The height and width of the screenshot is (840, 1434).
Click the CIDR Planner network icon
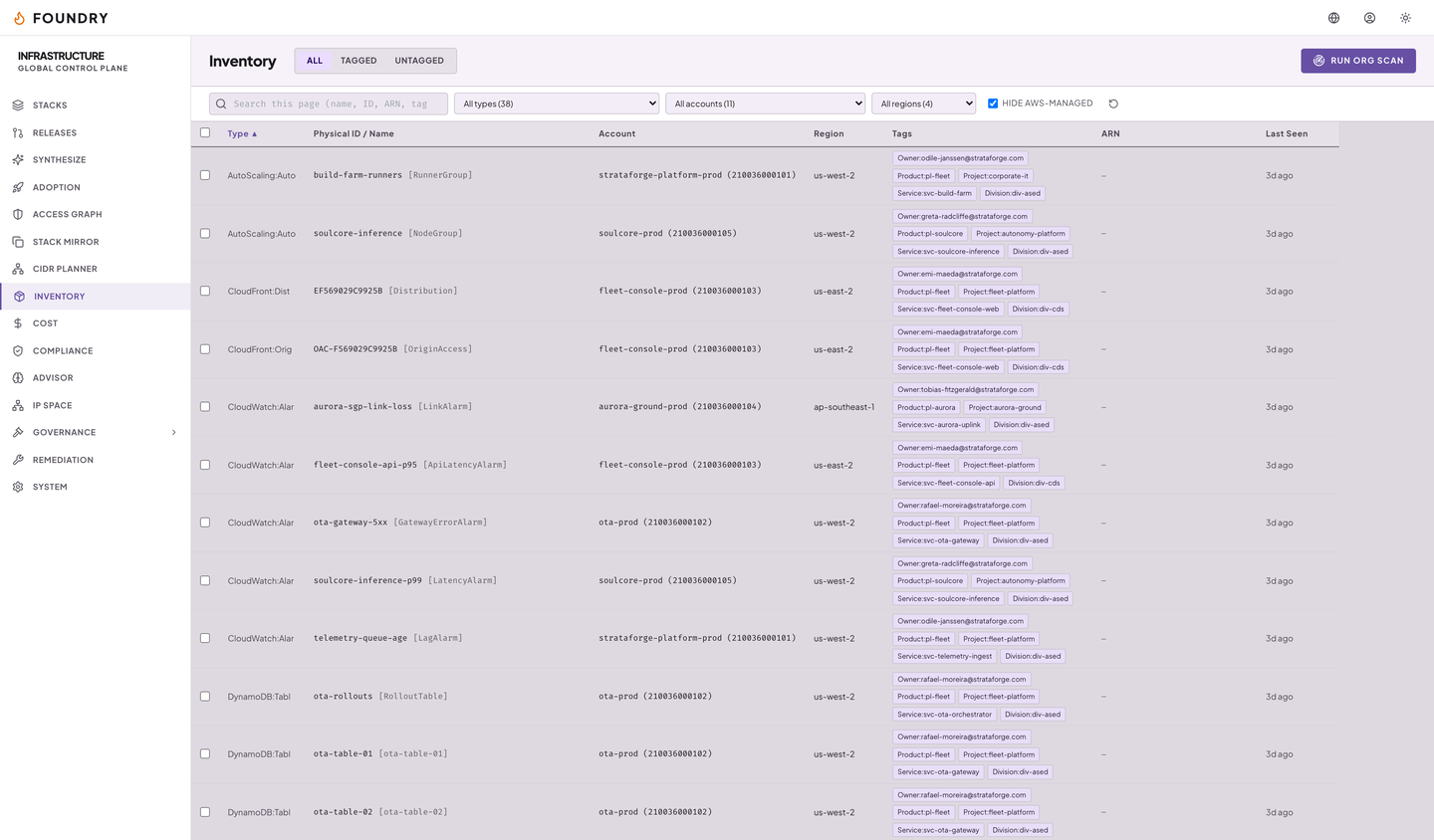pos(18,269)
